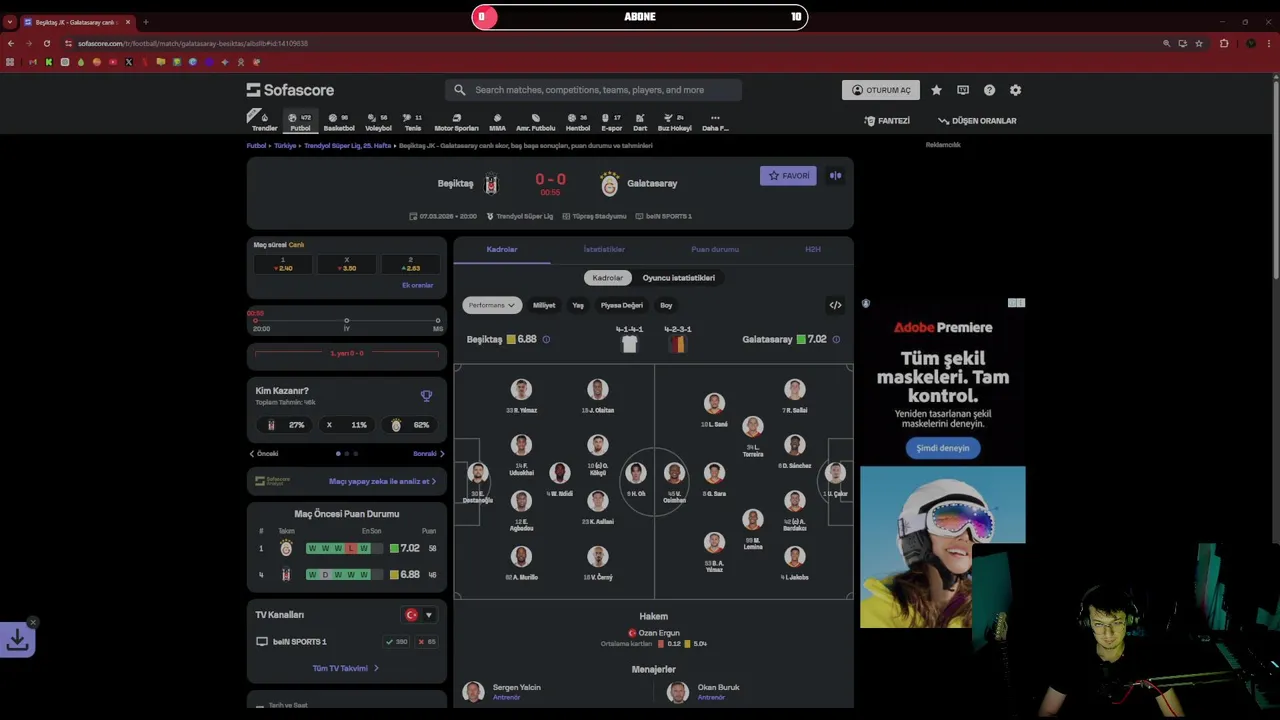Screen dimensions: 1280x720
Task: Click the OTURUM AÇ login button
Action: tap(881, 90)
